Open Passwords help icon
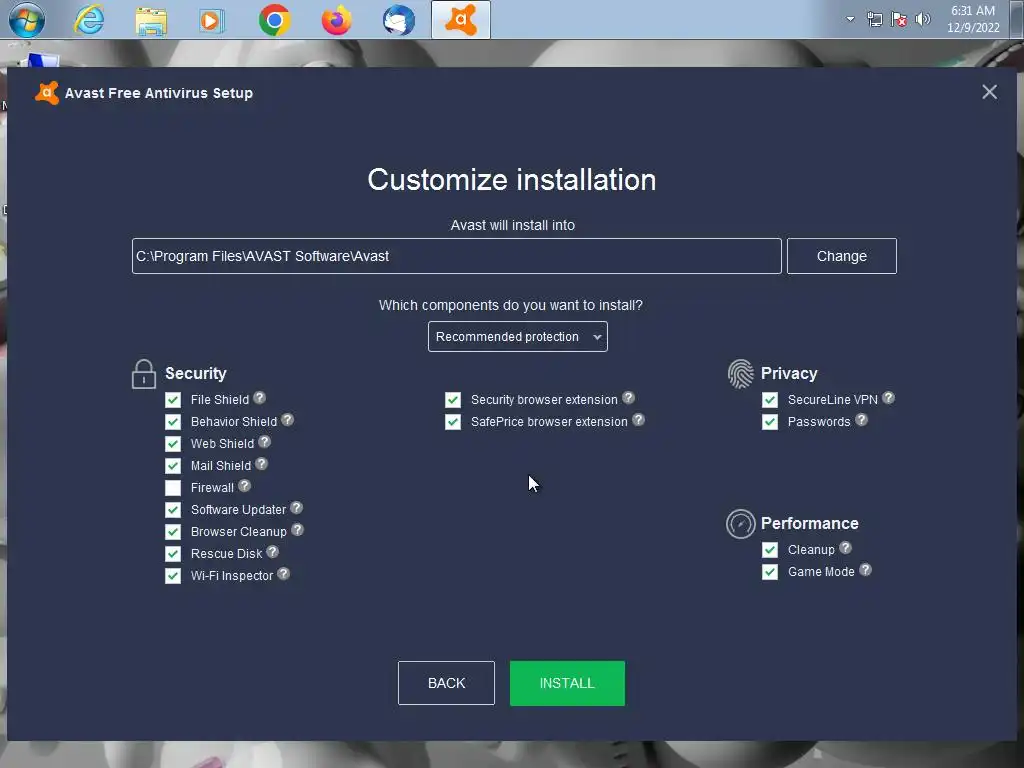1024x768 pixels. point(861,420)
